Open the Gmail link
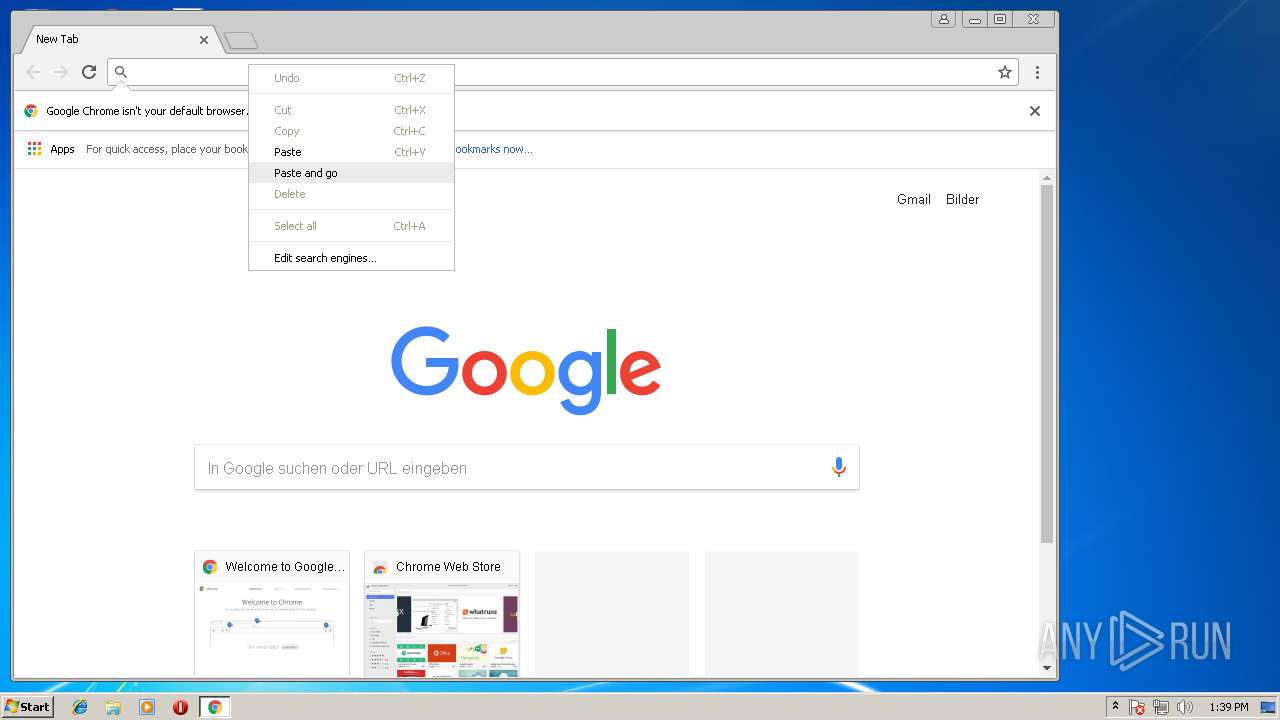Viewport: 1280px width, 720px height. [914, 199]
